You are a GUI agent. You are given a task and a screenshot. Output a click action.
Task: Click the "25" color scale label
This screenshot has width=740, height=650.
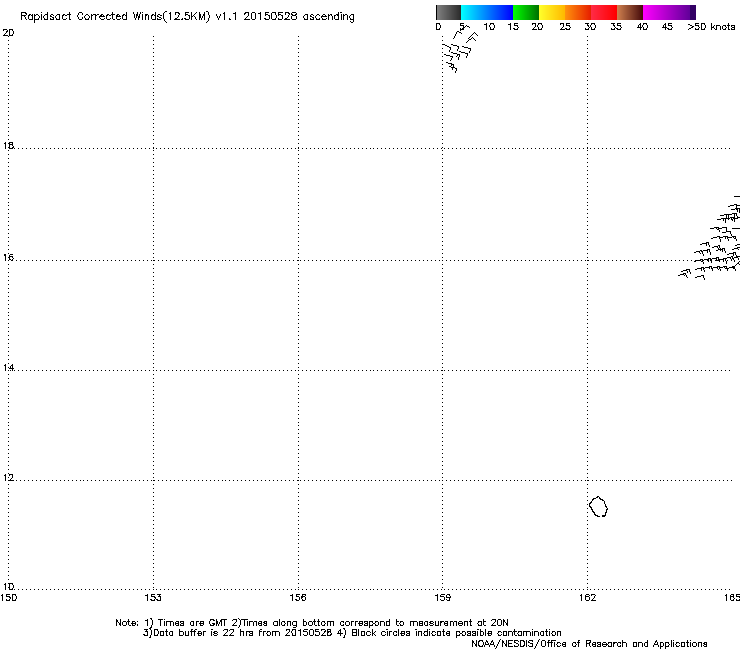tap(565, 27)
